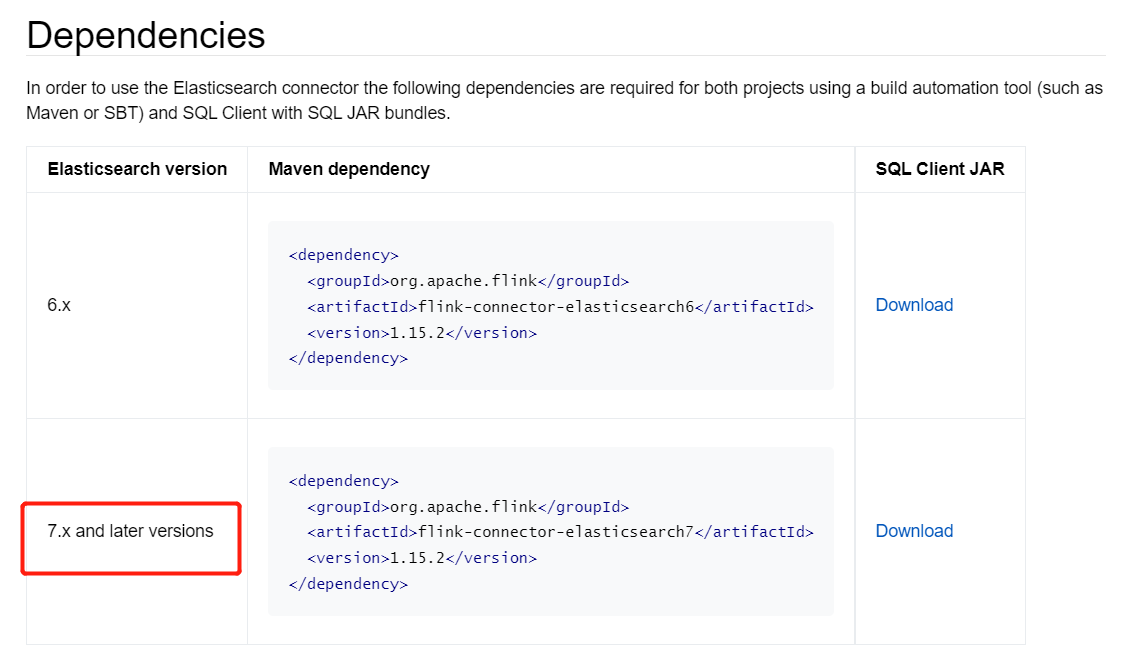Screen dimensions: 1134x651
Task: Open the Download link for Elasticsearch 6.x
Action: point(914,305)
